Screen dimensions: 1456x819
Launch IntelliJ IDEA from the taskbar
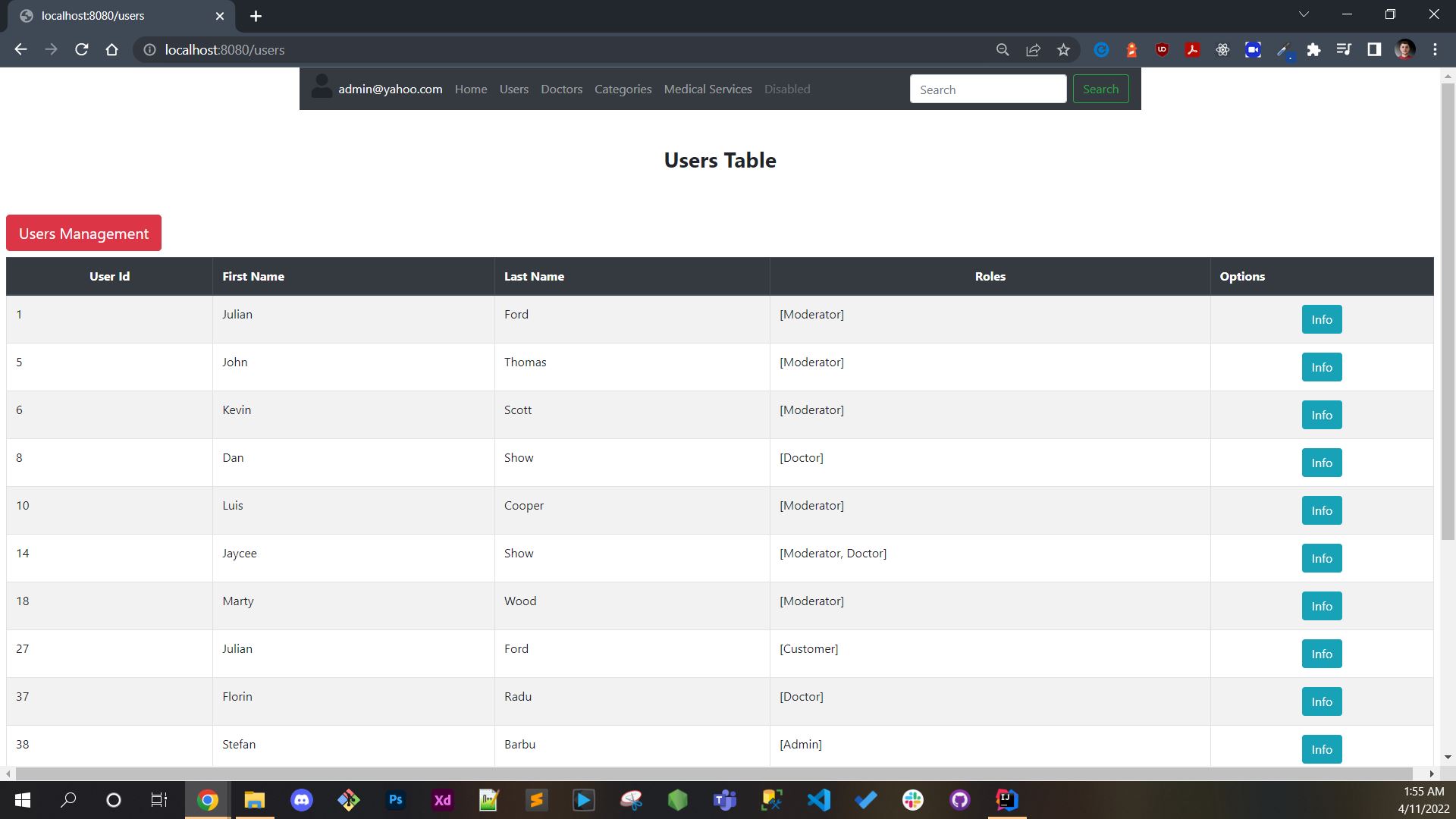coord(1006,800)
